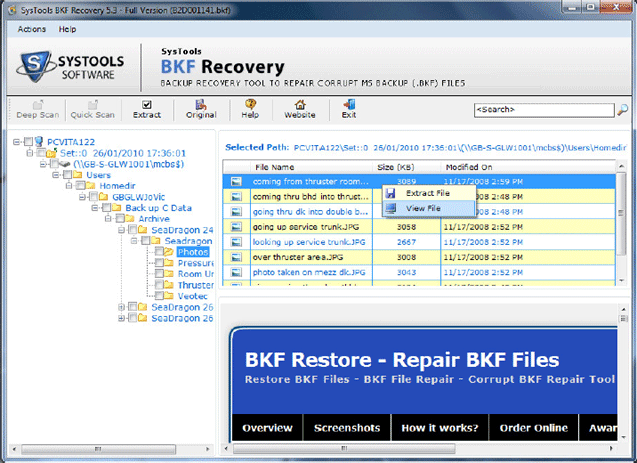The height and width of the screenshot is (463, 637).
Task: Open the Screenshots tab in preview
Action: 347,428
